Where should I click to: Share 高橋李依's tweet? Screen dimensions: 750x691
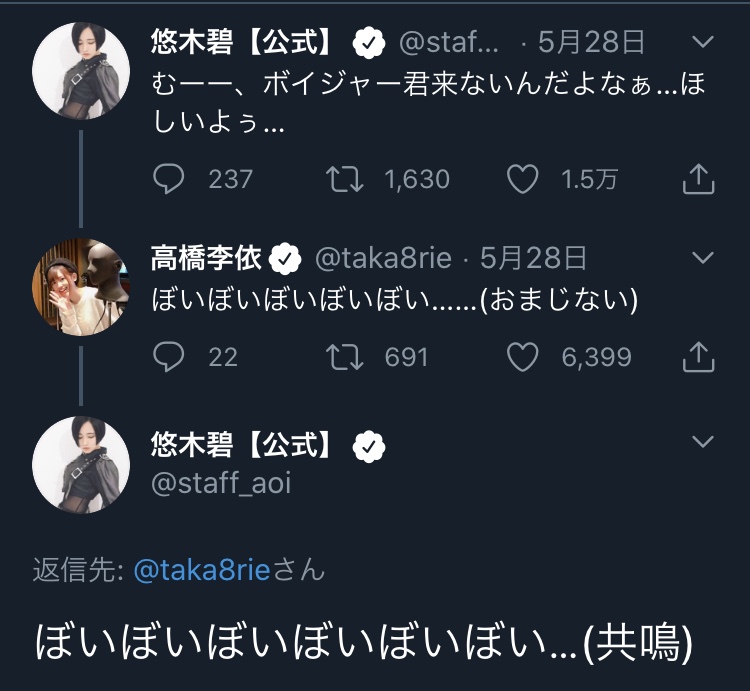pyautogui.click(x=697, y=357)
